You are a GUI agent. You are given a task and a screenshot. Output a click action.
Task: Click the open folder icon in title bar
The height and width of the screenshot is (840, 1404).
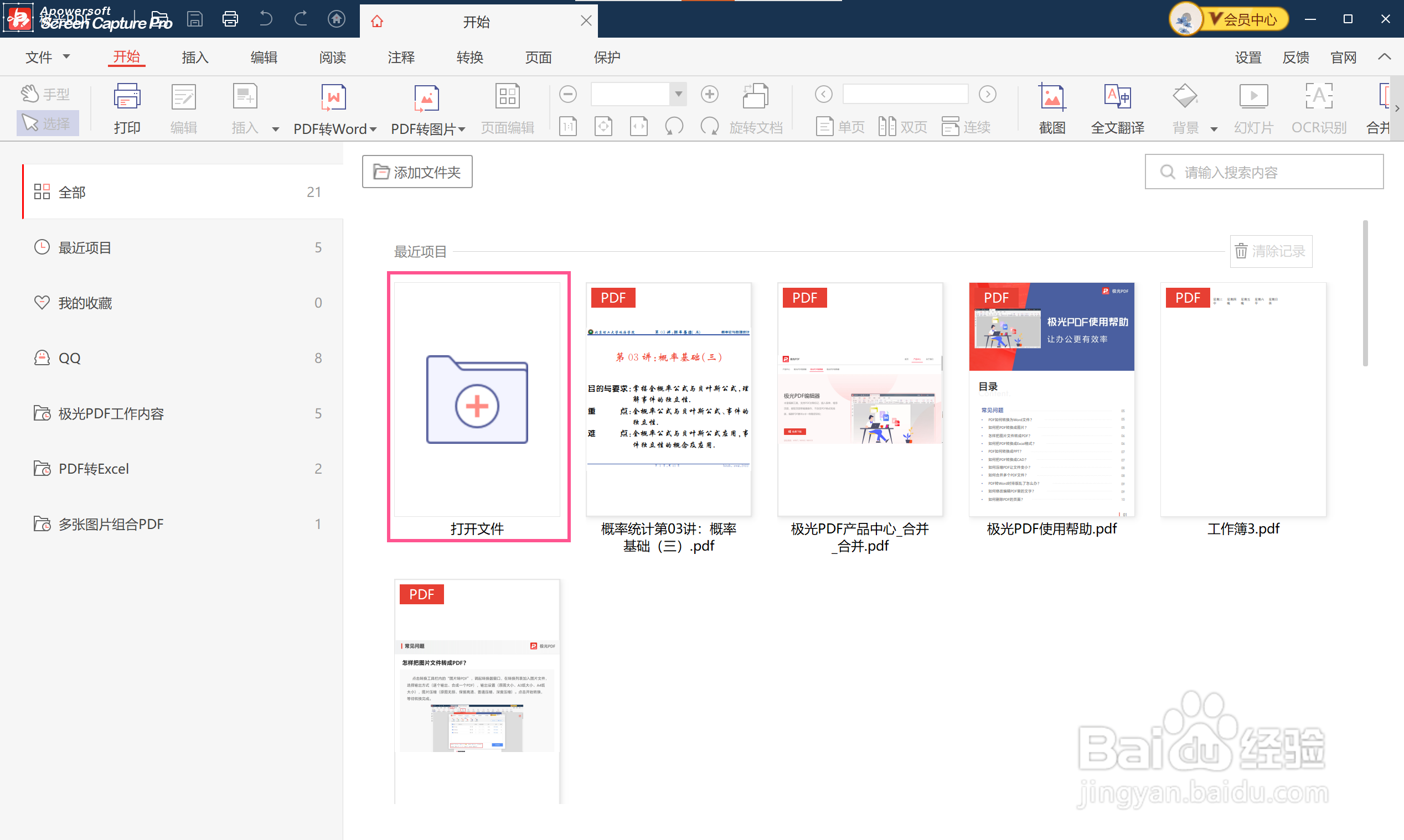(x=161, y=19)
